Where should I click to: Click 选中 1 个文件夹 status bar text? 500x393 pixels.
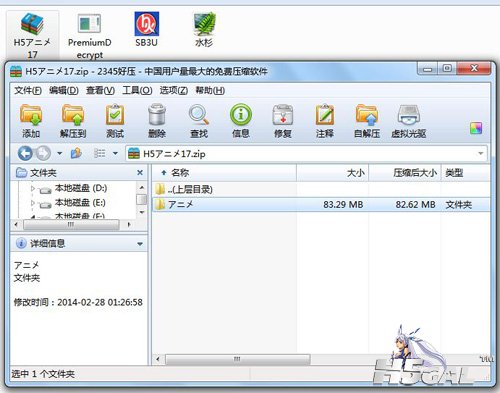[43, 374]
